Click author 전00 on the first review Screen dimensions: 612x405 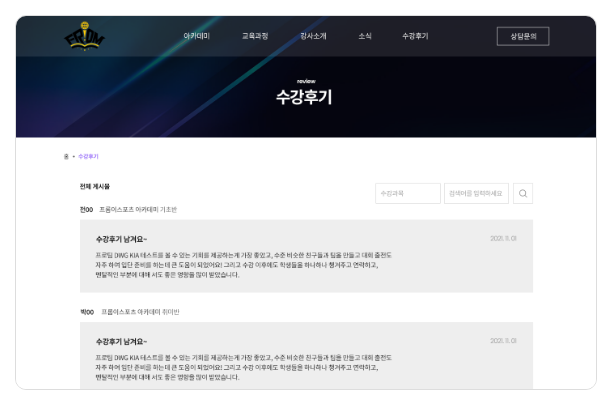click(x=86, y=210)
